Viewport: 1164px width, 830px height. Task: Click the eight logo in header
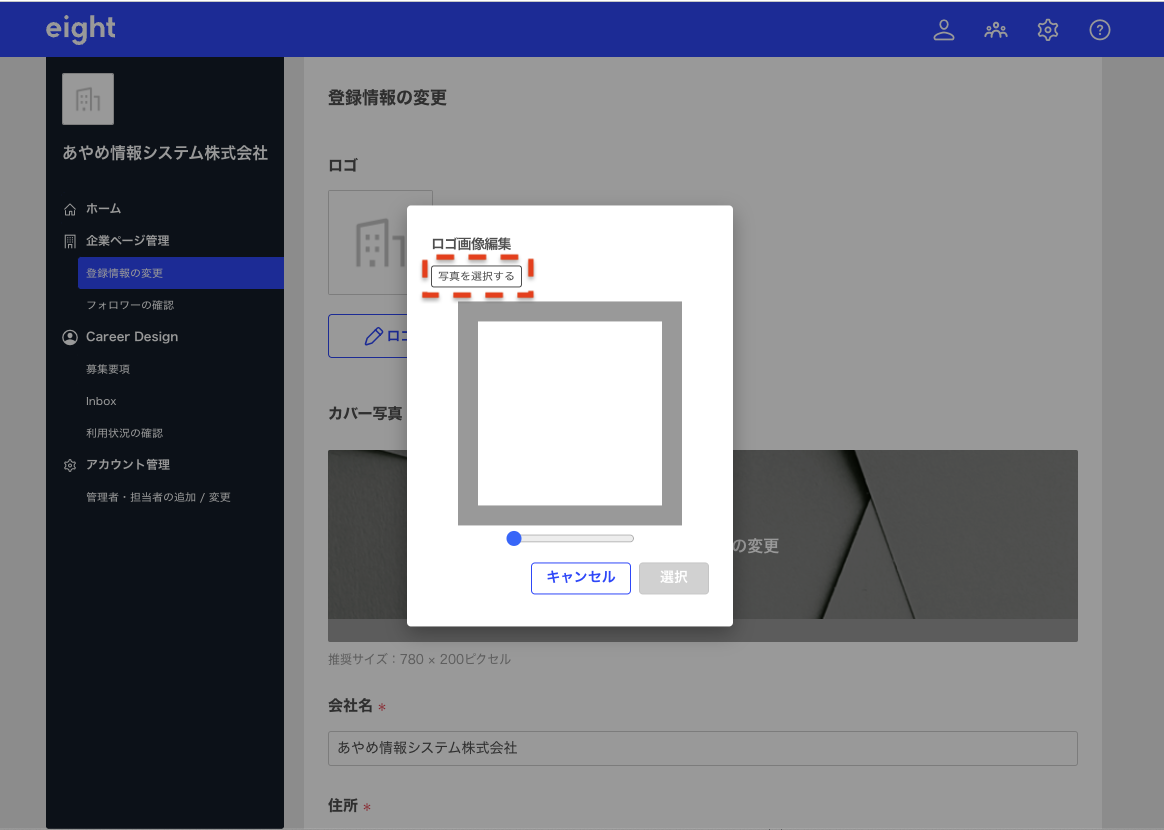click(81, 29)
